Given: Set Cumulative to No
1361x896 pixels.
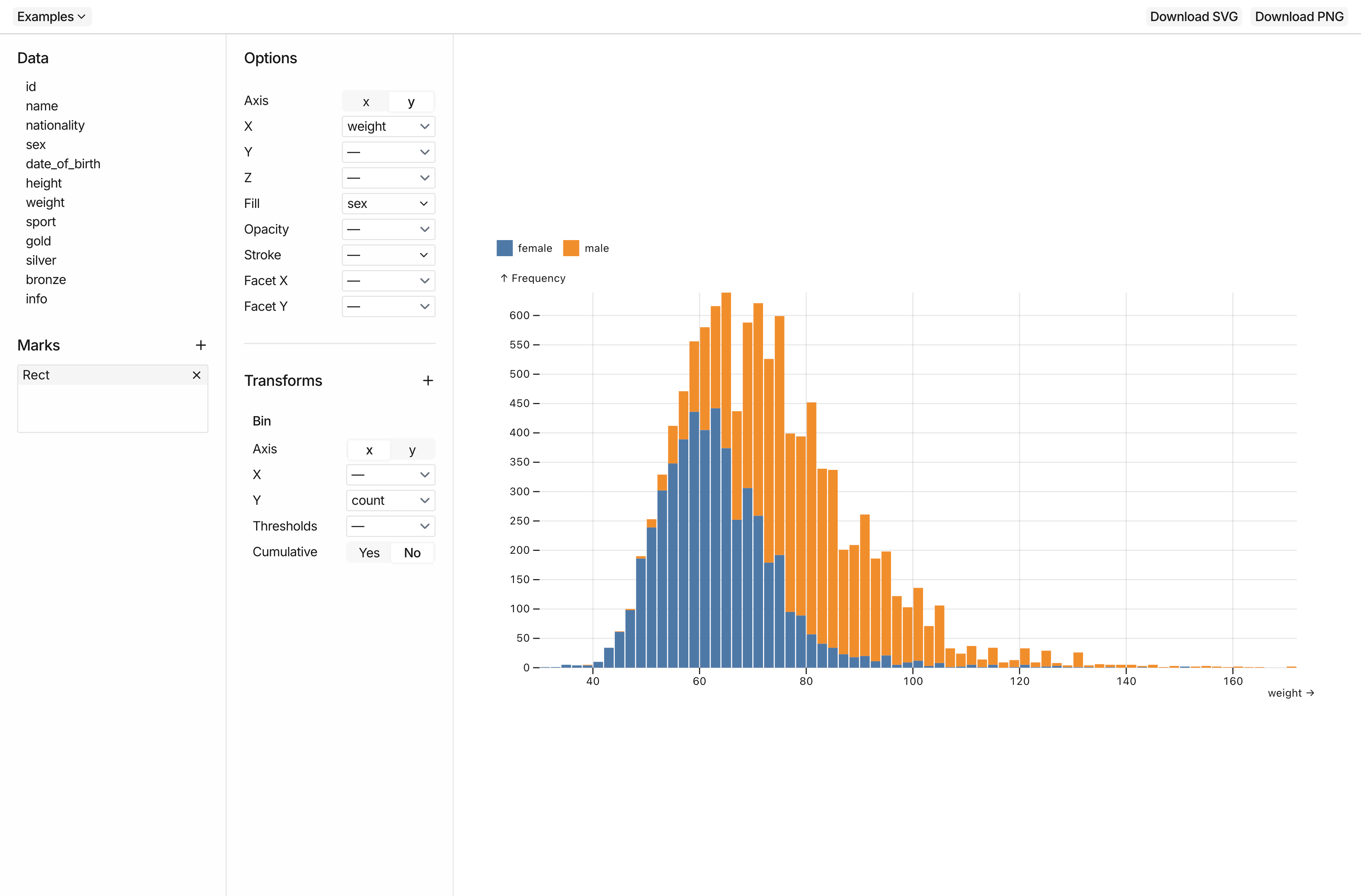Looking at the screenshot, I should [412, 552].
